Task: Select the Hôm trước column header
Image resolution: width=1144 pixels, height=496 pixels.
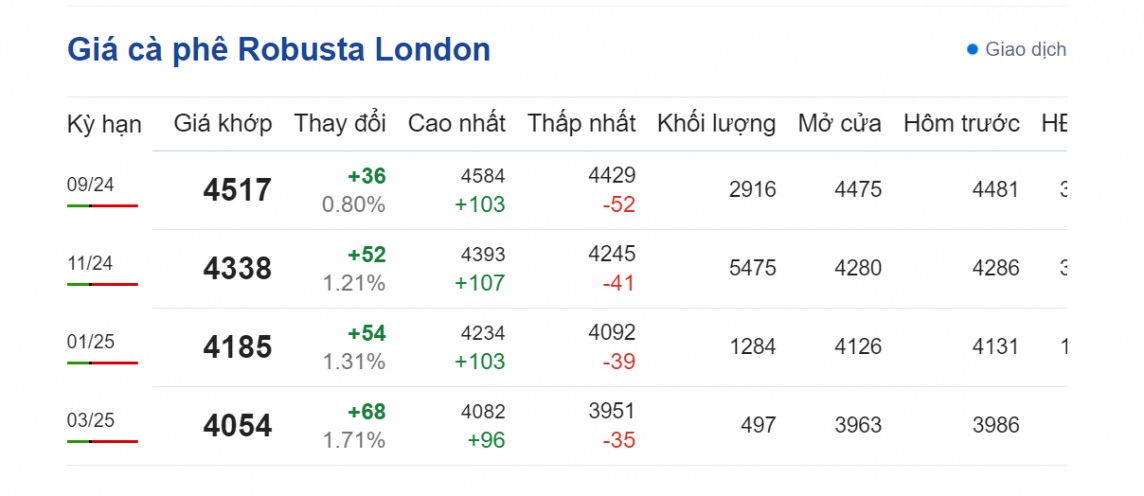Action: 961,124
